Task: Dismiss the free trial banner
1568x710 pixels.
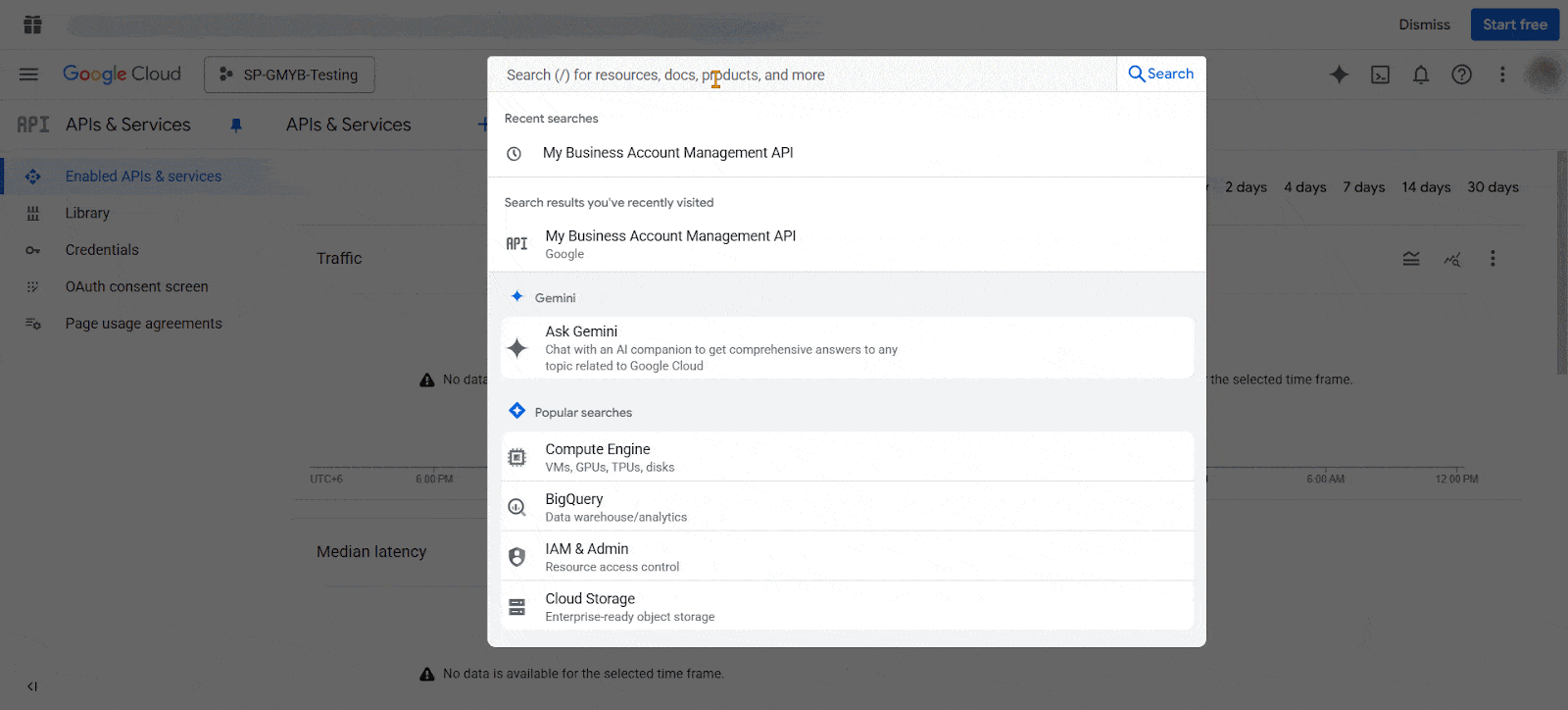Action: coord(1424,25)
